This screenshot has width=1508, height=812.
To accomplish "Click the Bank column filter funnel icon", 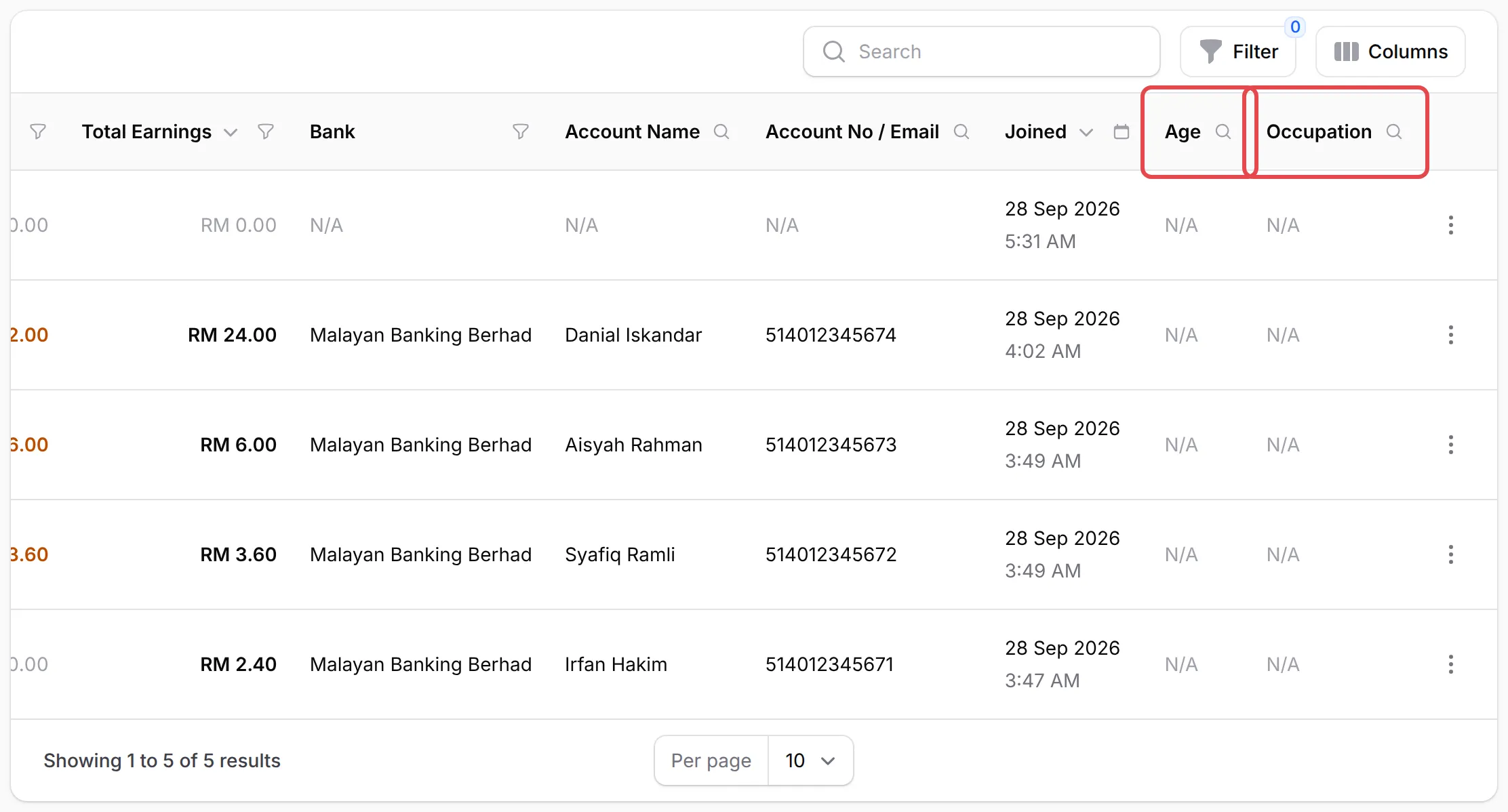I will [520, 131].
